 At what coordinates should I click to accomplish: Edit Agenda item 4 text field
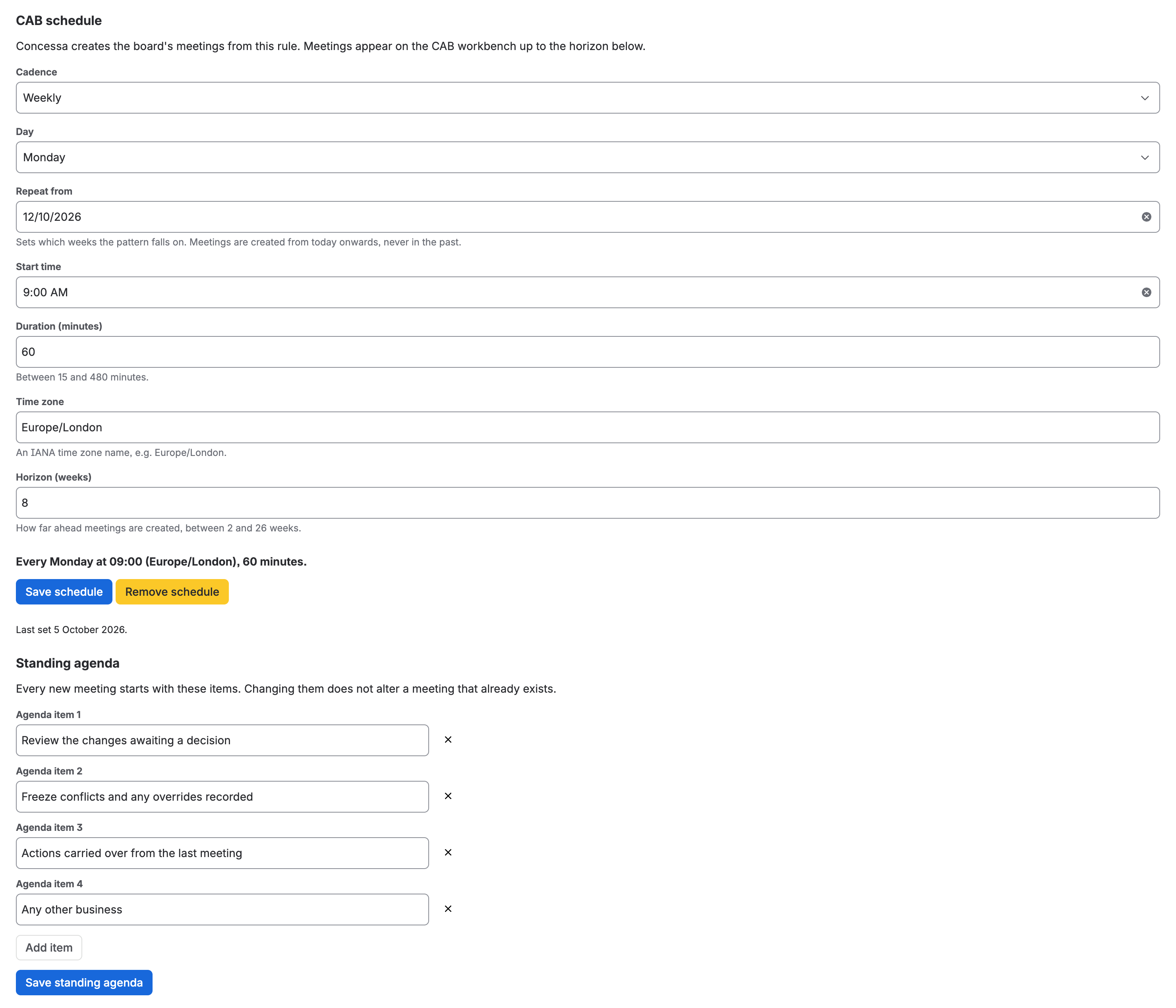(x=222, y=909)
